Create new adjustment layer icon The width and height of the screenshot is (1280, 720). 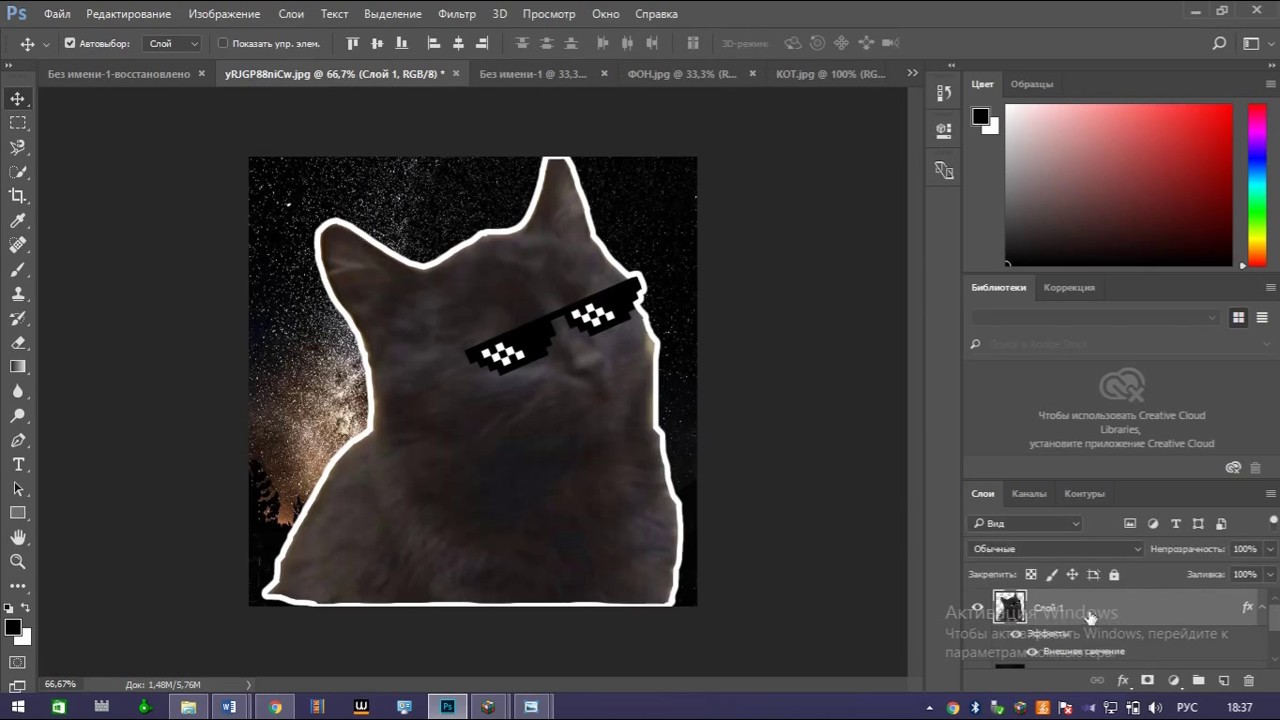(x=1173, y=681)
